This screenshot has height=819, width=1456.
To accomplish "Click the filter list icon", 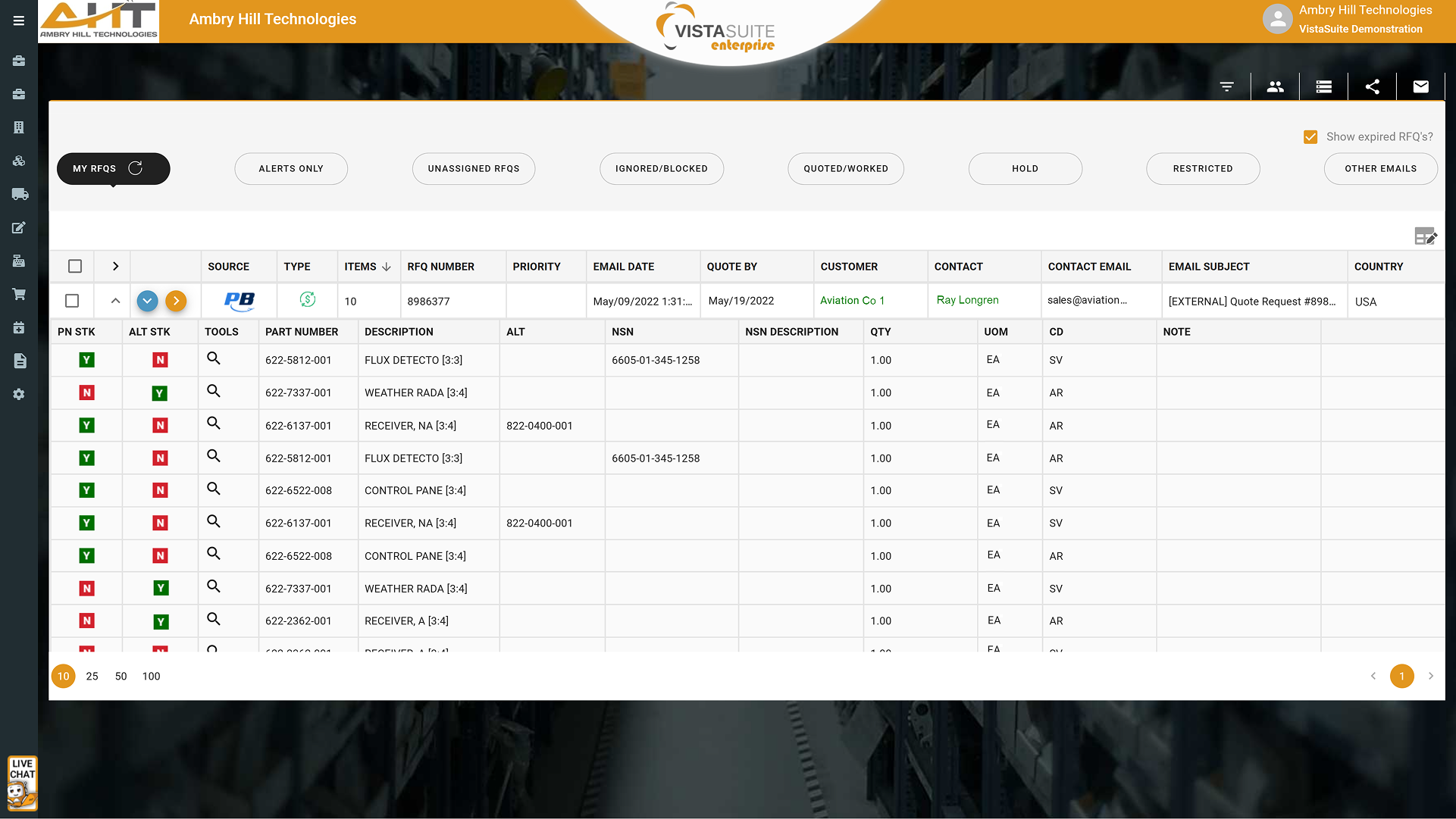I will tap(1226, 87).
